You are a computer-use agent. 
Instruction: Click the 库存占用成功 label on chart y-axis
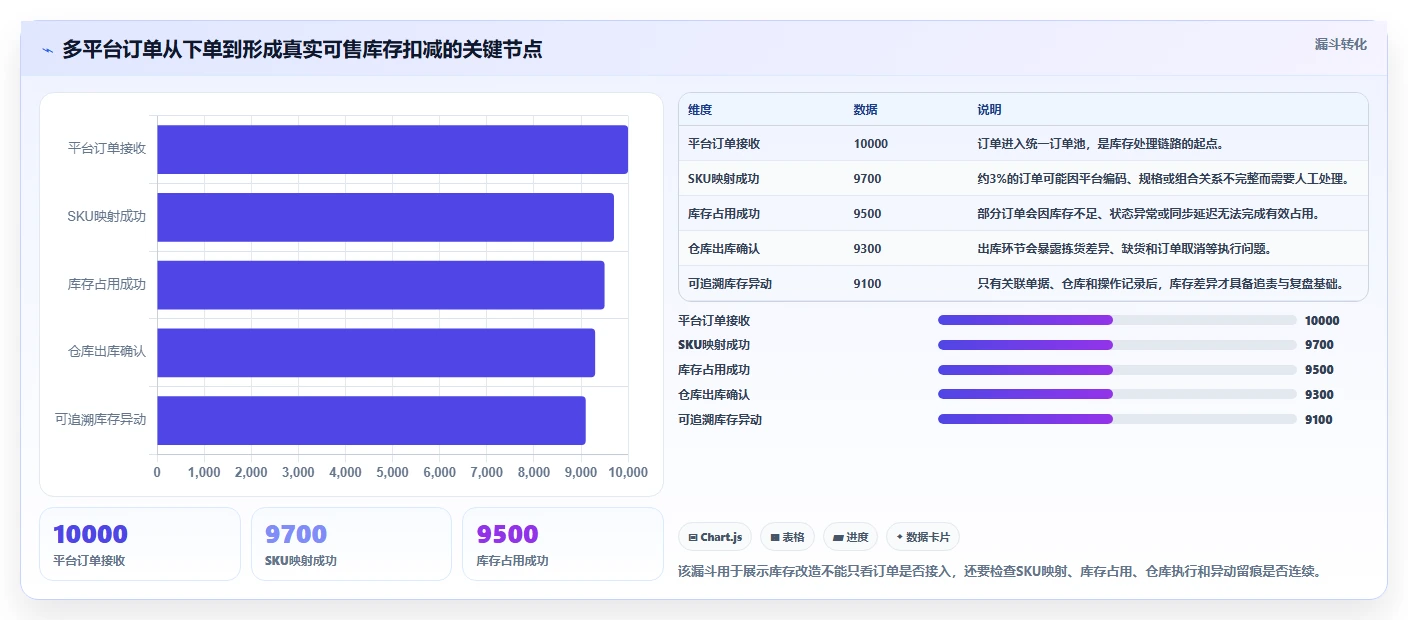tap(107, 285)
